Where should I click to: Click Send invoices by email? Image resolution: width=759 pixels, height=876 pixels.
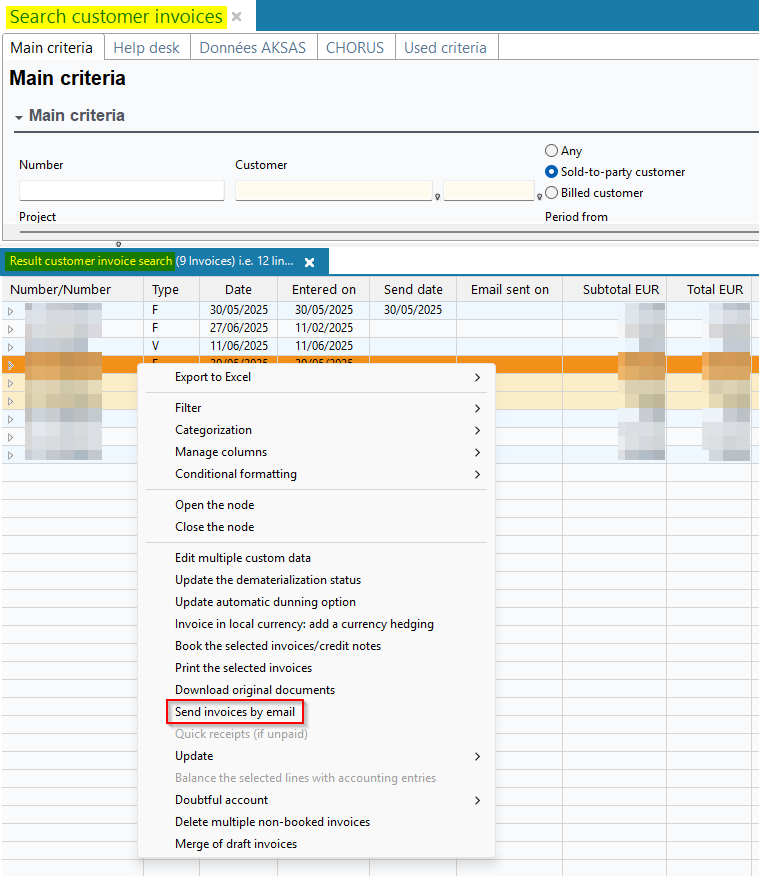235,712
